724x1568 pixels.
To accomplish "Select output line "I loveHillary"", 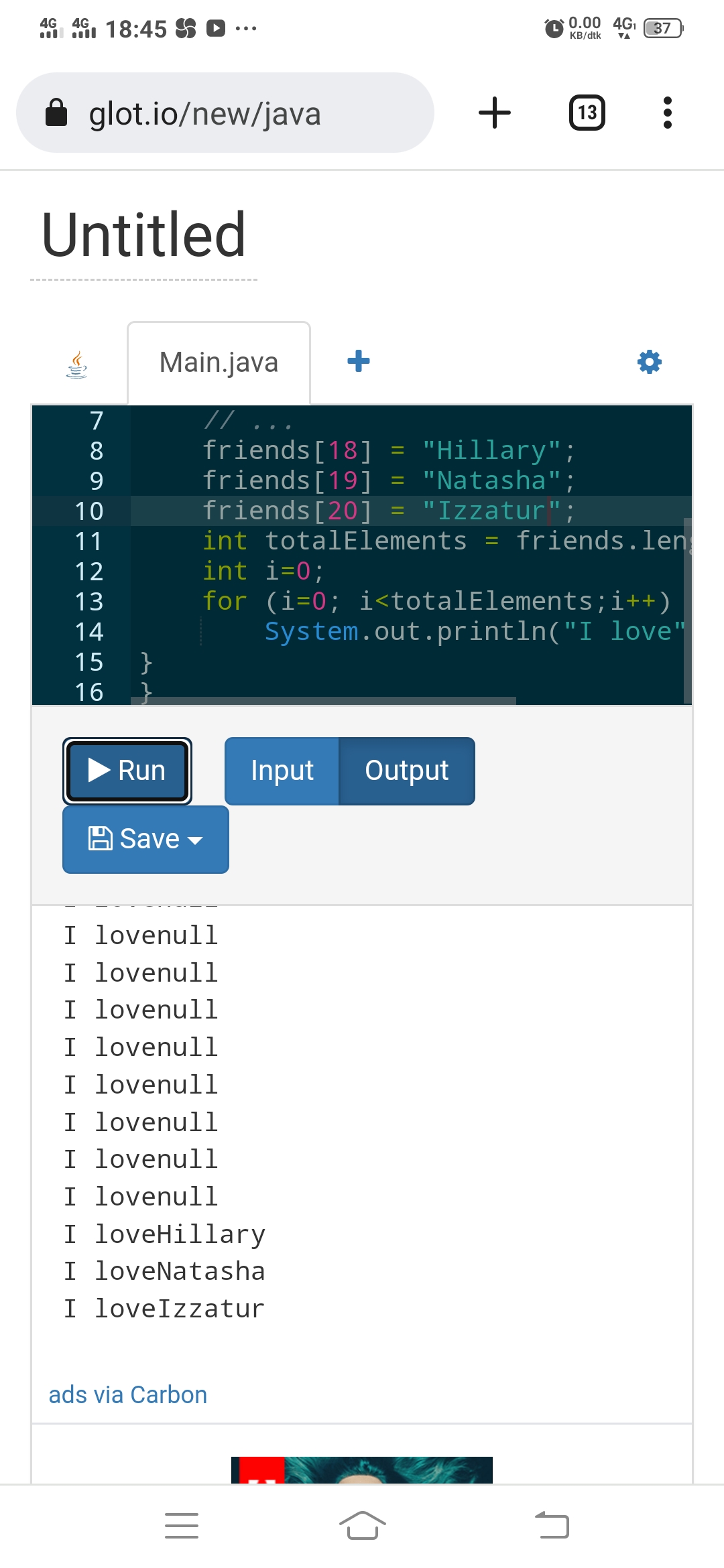I will pos(164,1234).
